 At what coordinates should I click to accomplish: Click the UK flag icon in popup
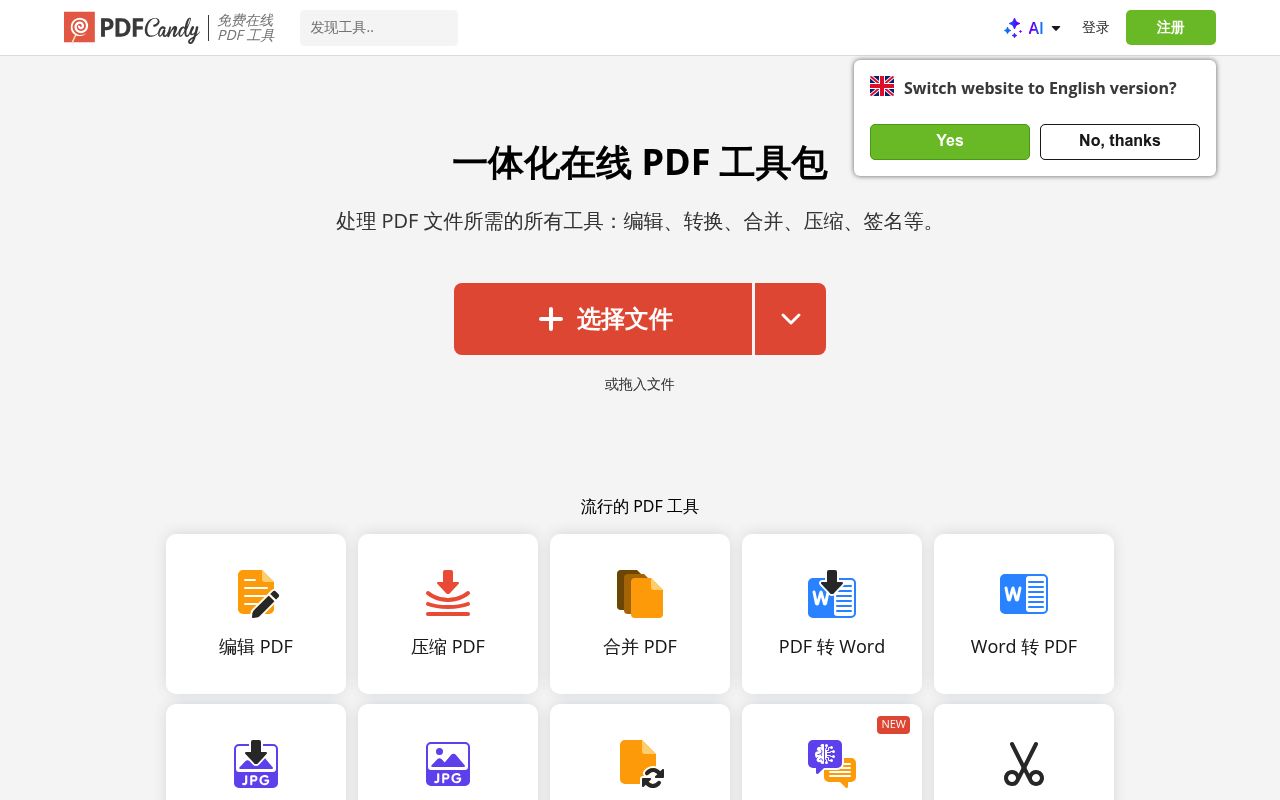[882, 86]
